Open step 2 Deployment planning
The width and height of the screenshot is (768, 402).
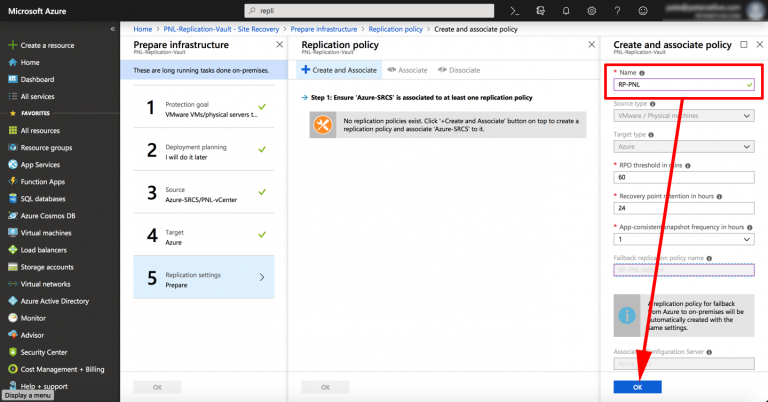coord(204,149)
